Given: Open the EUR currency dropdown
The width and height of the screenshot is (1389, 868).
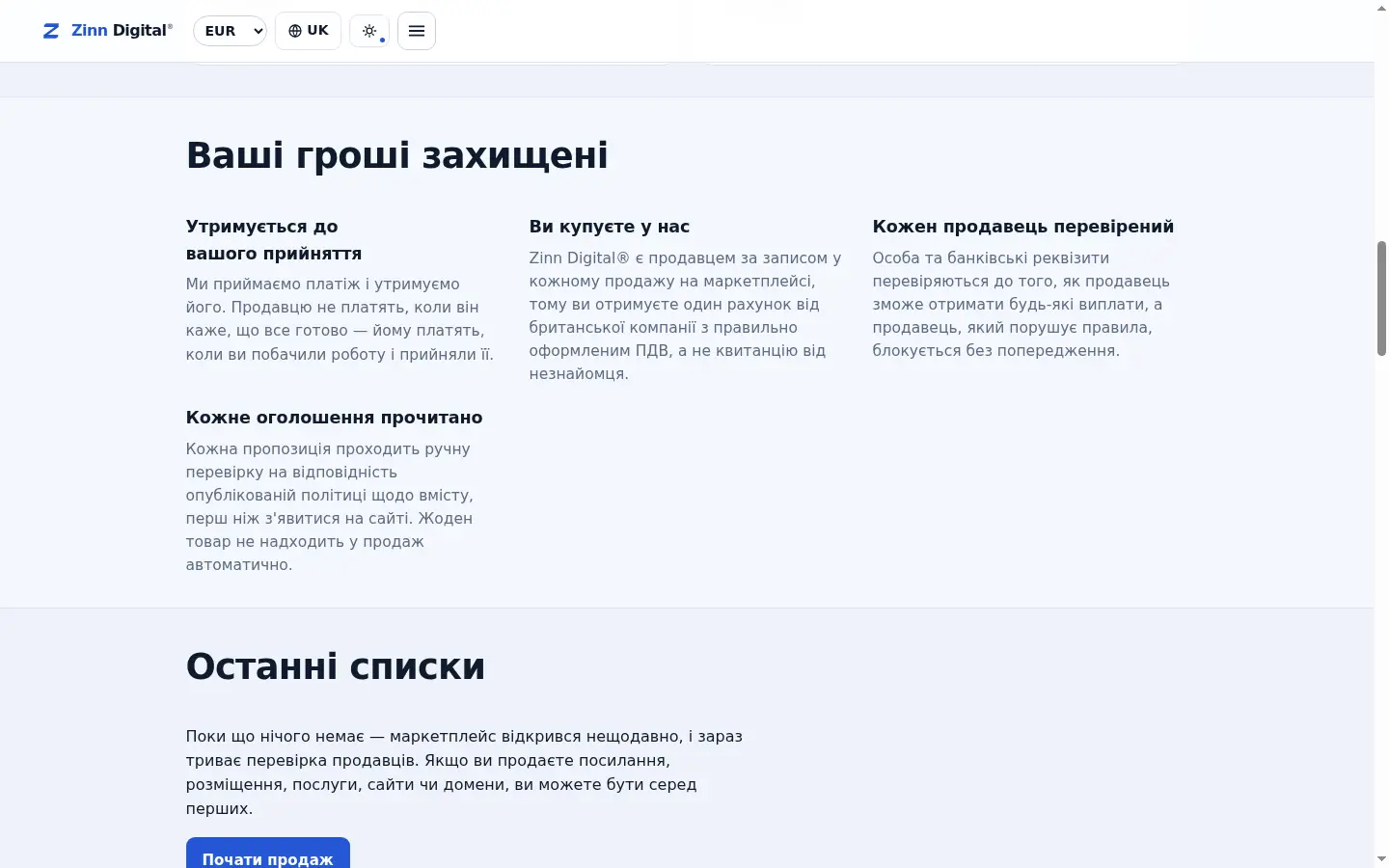Looking at the screenshot, I should click(230, 31).
